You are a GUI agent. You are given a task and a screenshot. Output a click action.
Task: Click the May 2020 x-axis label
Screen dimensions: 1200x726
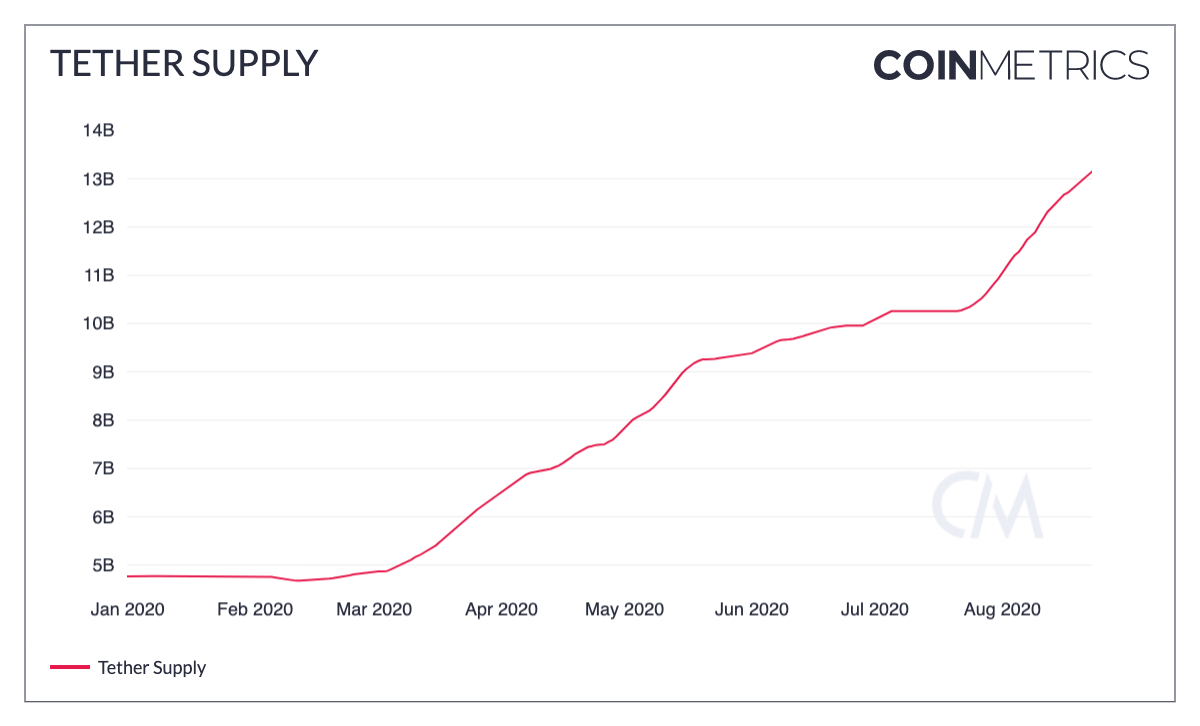click(x=626, y=609)
